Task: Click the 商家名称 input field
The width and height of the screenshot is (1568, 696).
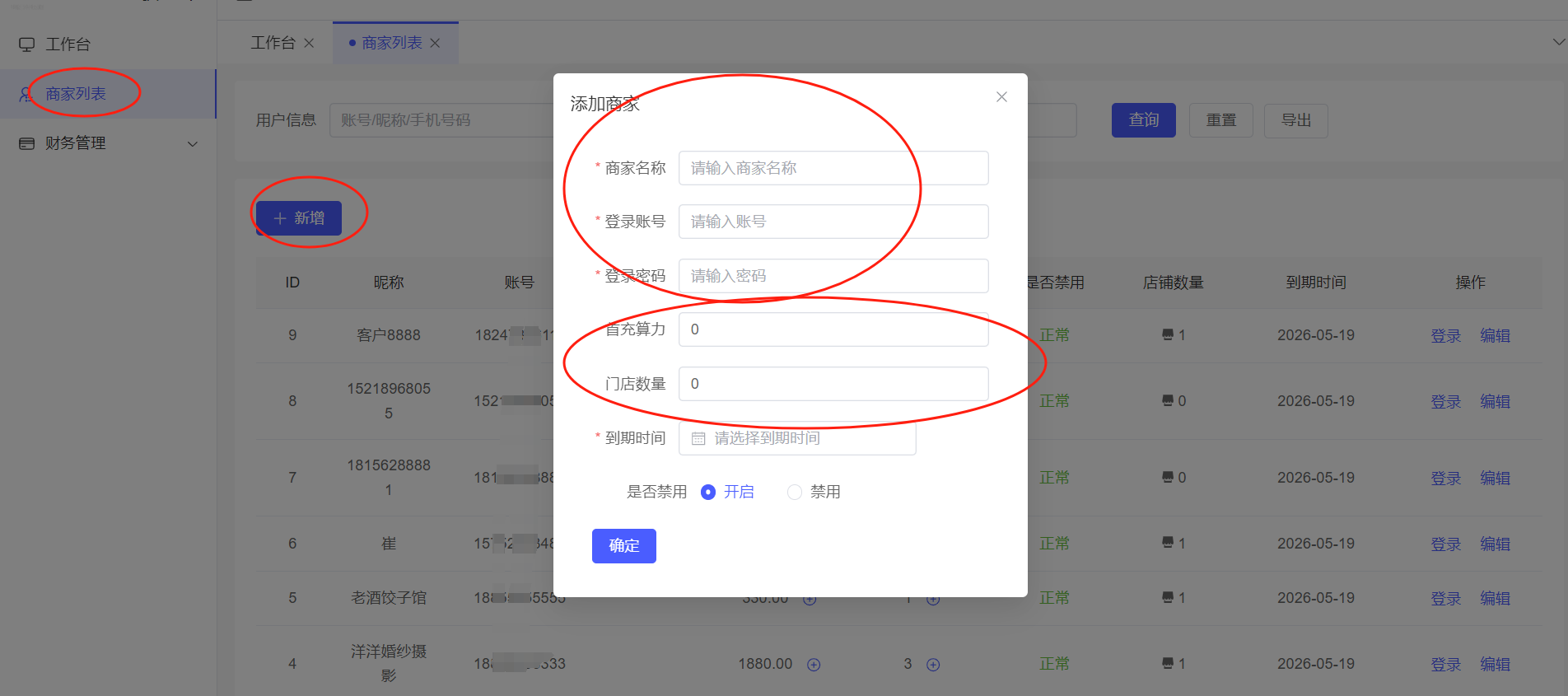Action: point(833,168)
